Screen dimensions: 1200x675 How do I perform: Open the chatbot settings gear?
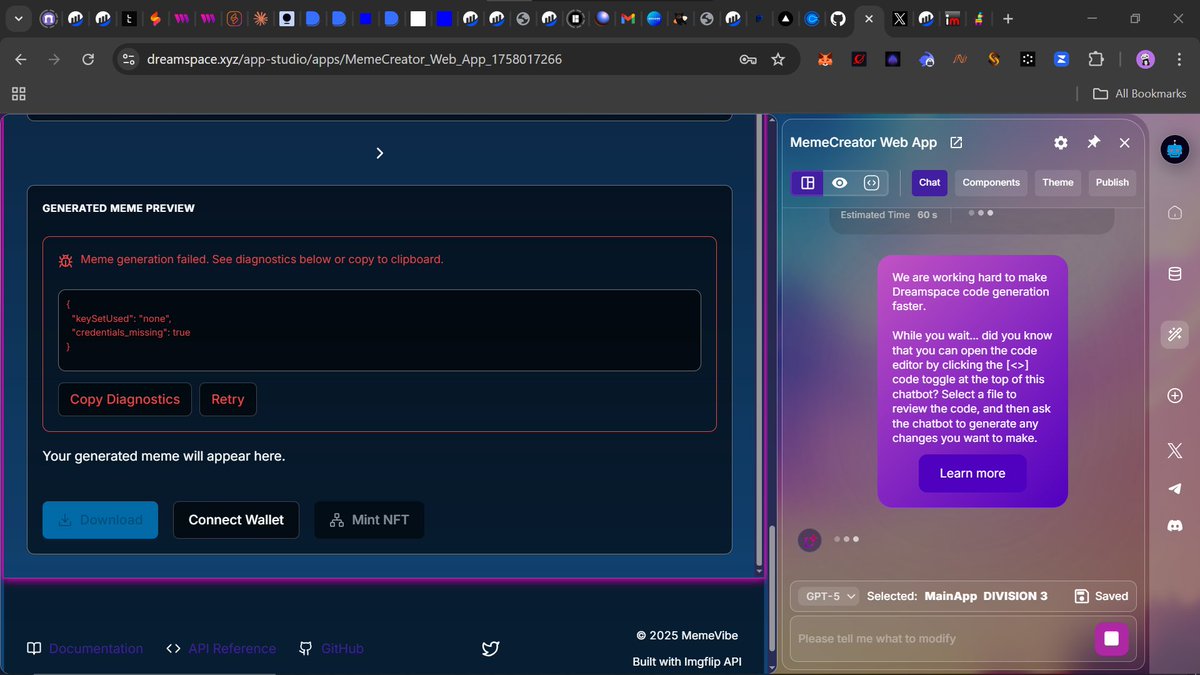pyautogui.click(x=1061, y=143)
